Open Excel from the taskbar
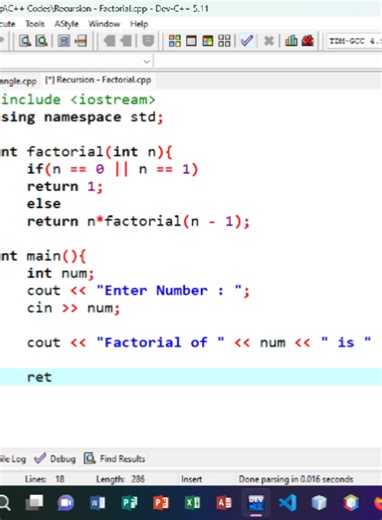 click(192, 503)
